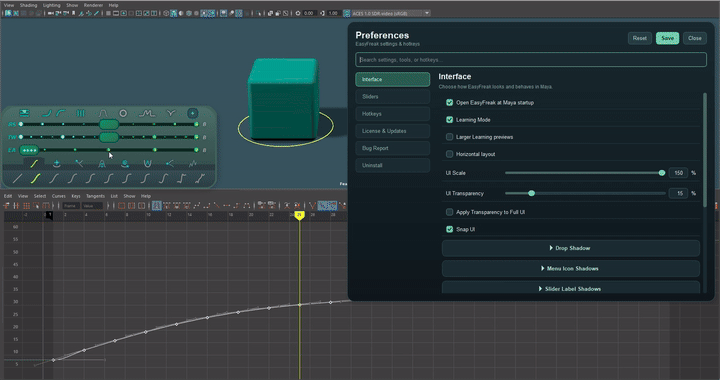Click the Y-shaped fork icon in EasyFreak panel
This screenshot has width=720, height=380.
coord(171,113)
